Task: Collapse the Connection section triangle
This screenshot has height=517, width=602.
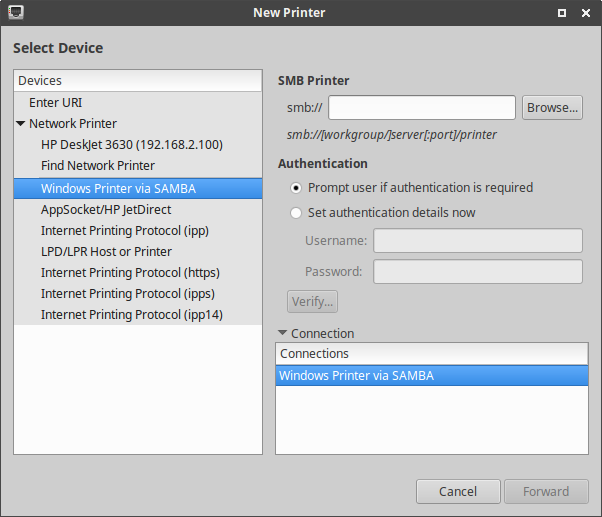Action: click(x=282, y=334)
